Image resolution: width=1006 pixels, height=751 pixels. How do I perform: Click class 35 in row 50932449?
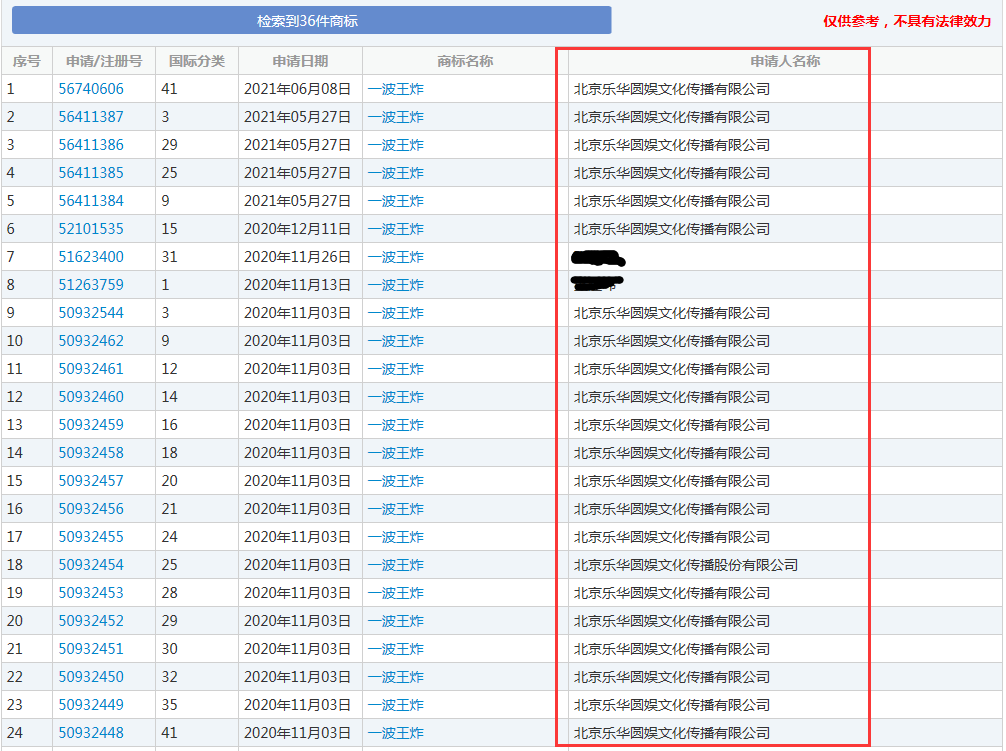[x=169, y=705]
